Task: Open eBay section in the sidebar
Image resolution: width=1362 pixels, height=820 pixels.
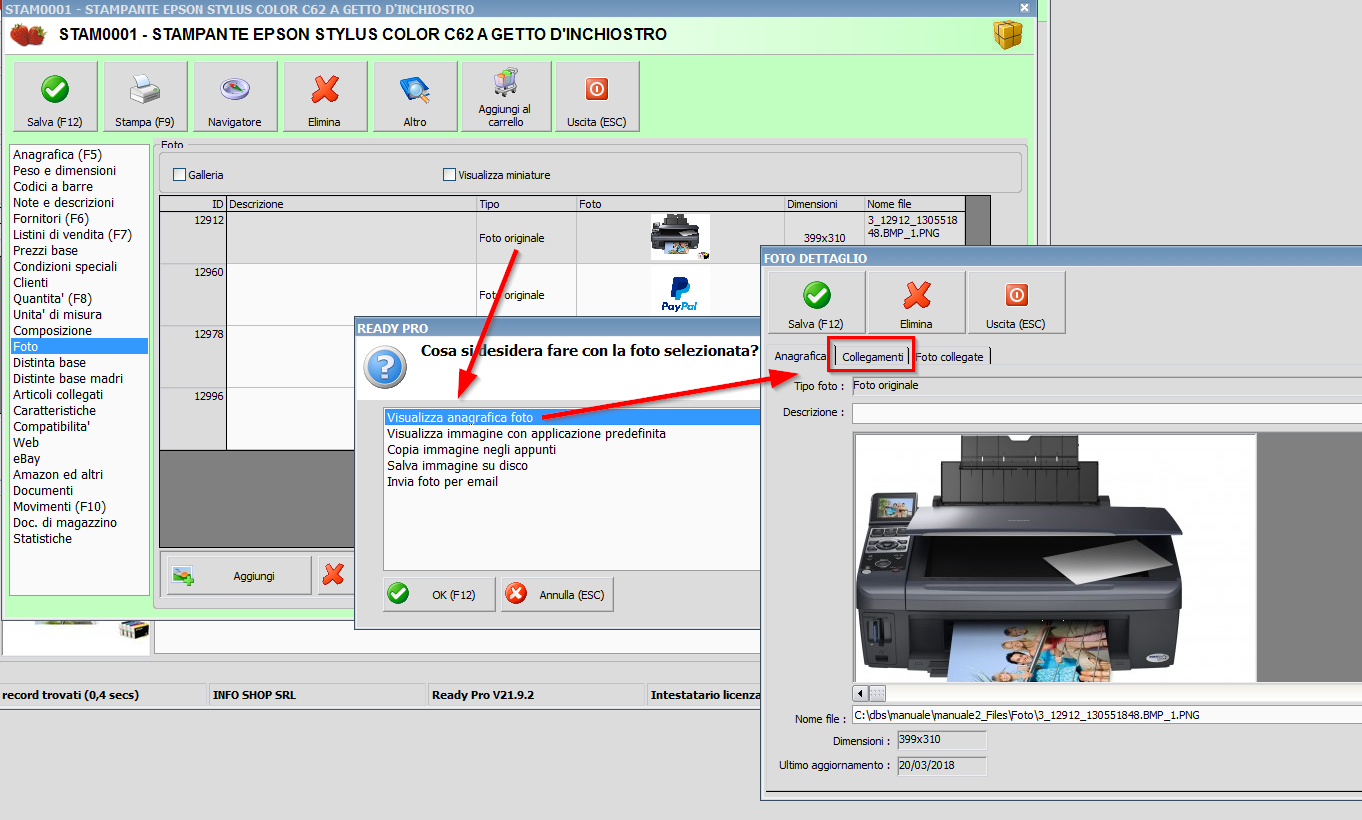Action: click(79, 459)
